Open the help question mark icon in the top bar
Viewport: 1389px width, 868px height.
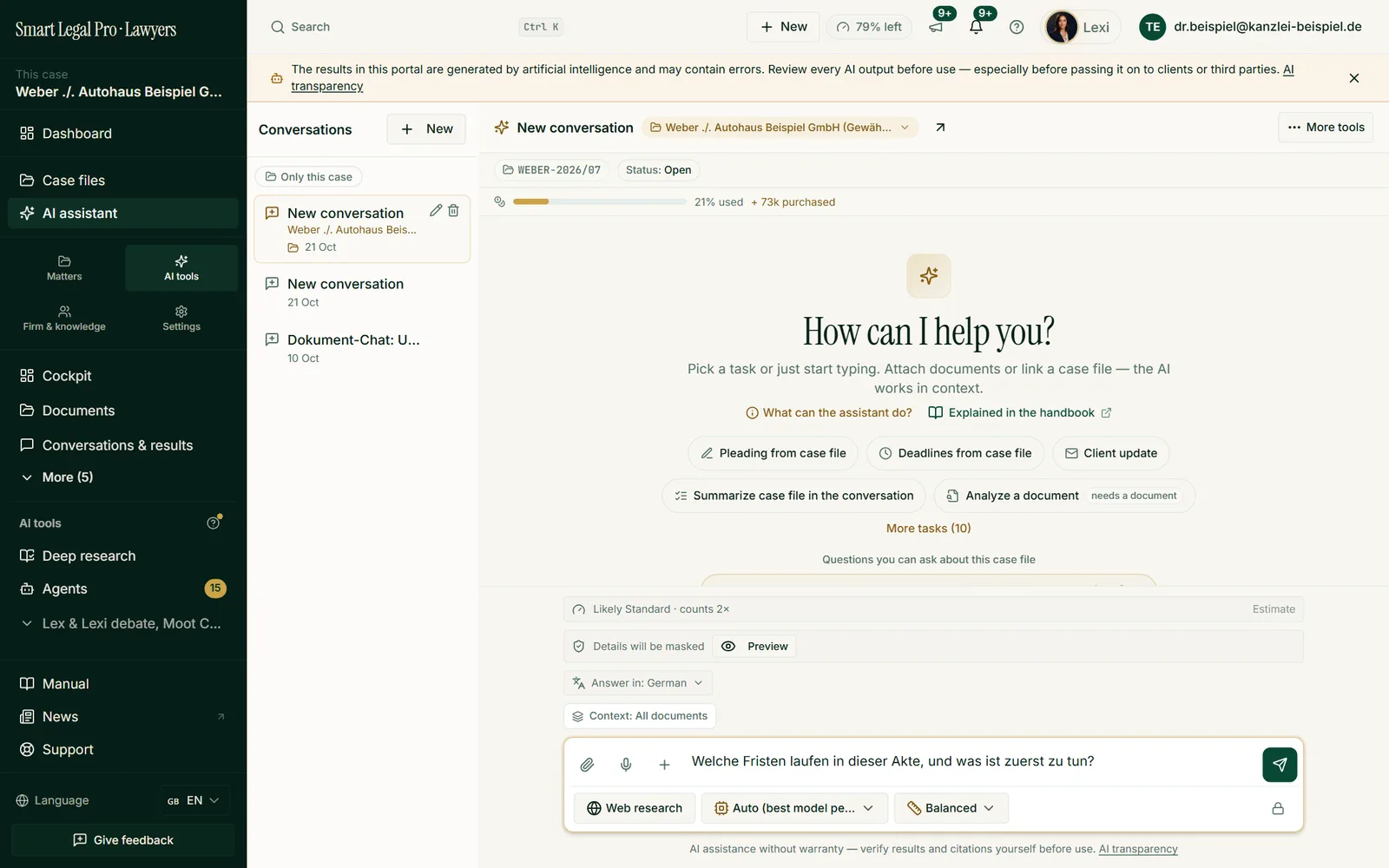pyautogui.click(x=1017, y=27)
